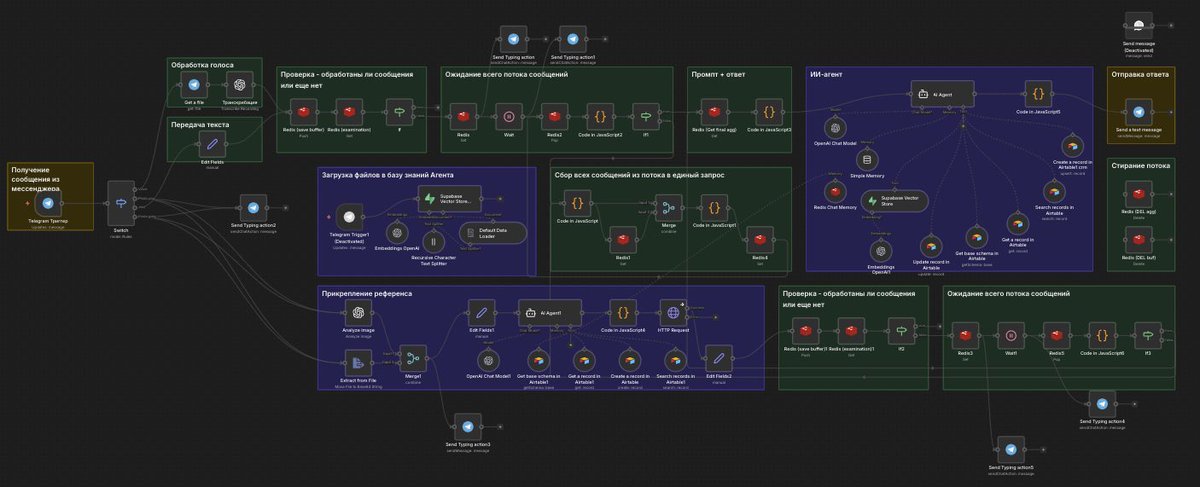Click the 'Обработка голоса' sticky note title
Viewport: 1200px width, 487px height.
click(x=204, y=65)
